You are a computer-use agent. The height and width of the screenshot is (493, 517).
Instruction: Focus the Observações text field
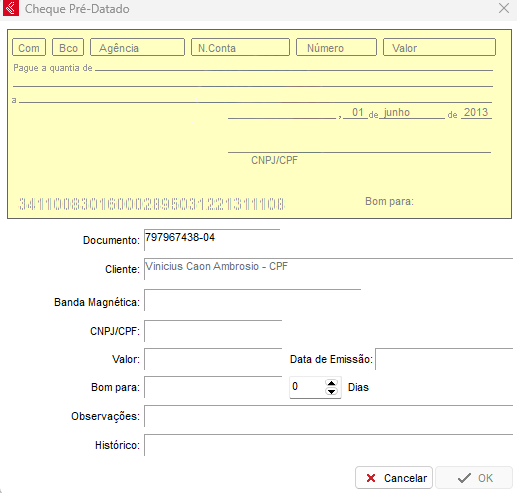point(328,416)
